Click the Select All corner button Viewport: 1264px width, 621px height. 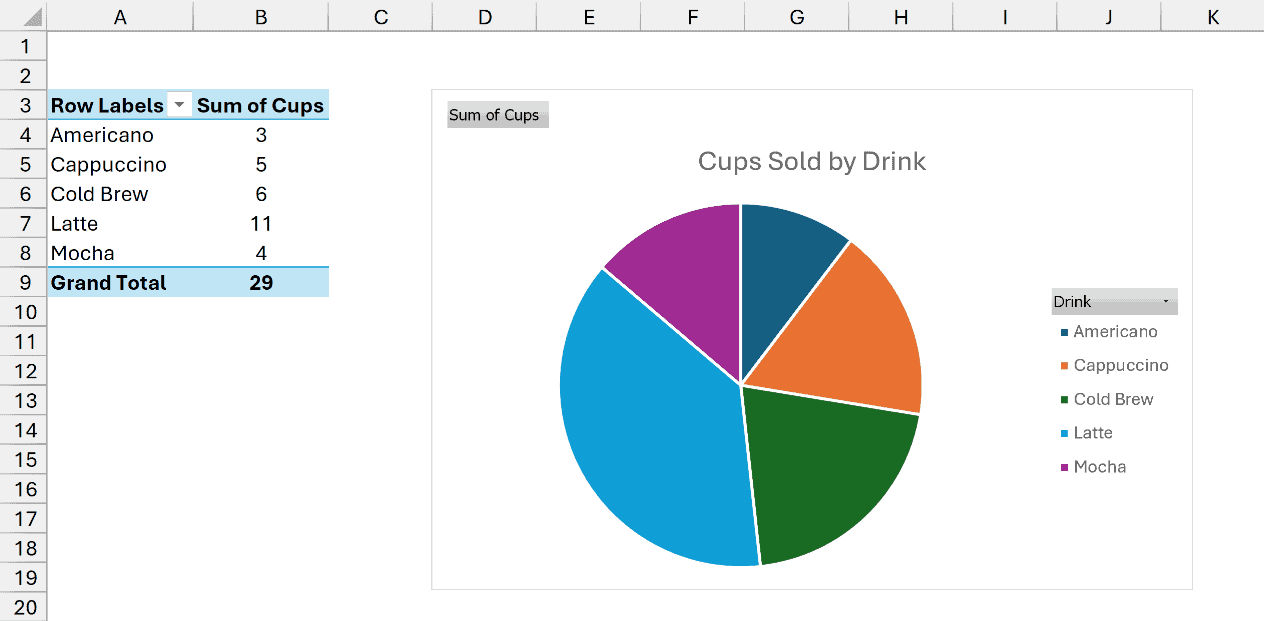coord(23,16)
